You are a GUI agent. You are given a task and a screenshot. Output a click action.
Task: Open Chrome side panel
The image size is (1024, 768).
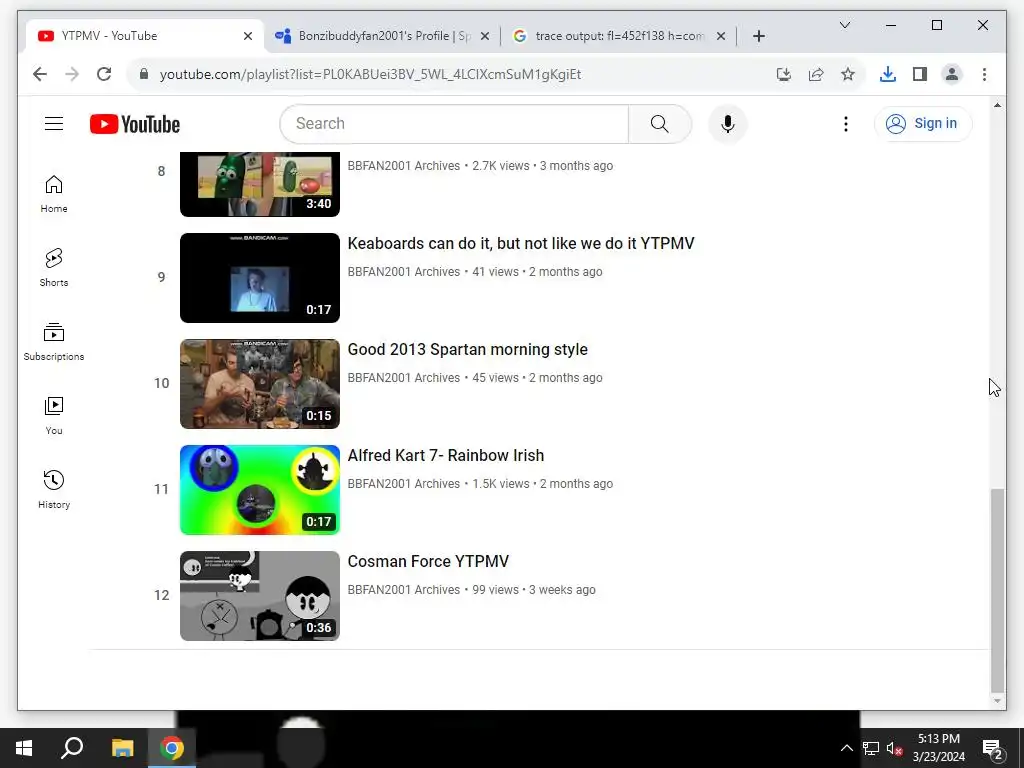(x=920, y=74)
